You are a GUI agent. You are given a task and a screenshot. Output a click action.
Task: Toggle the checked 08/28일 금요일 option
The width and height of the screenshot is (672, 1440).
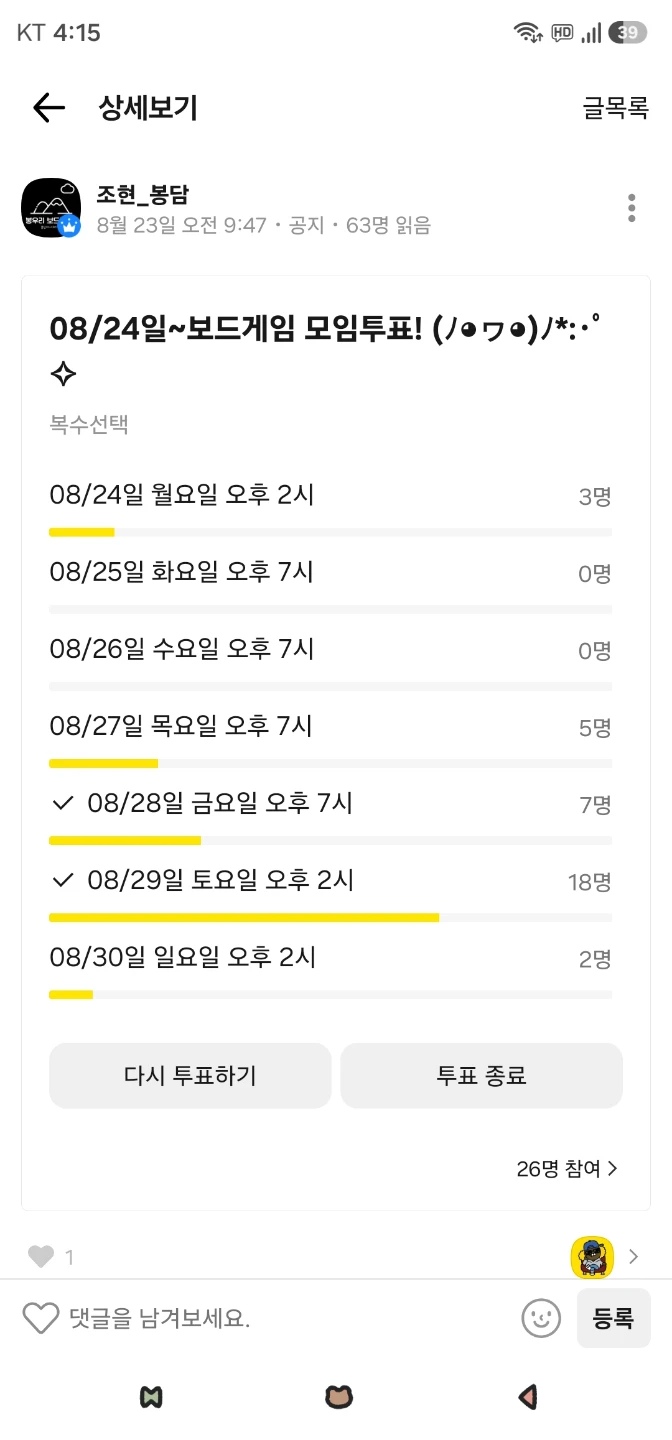(330, 814)
